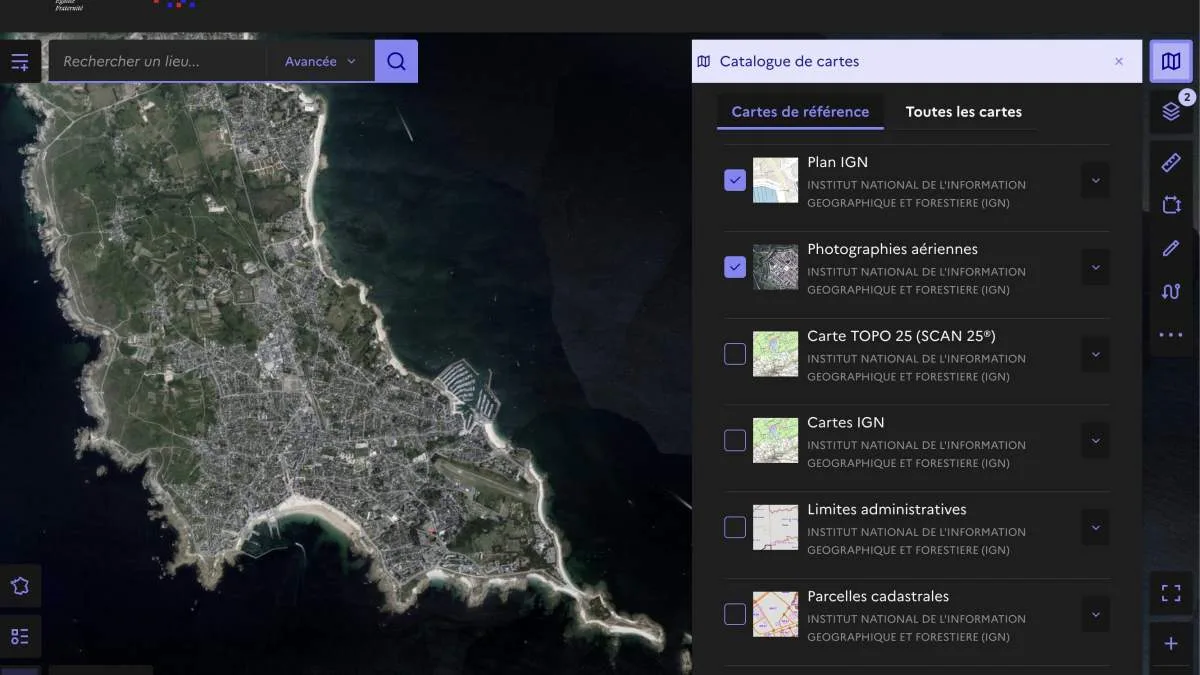Click the Photographies aériennes thumbnail
The height and width of the screenshot is (675, 1200).
pos(775,267)
